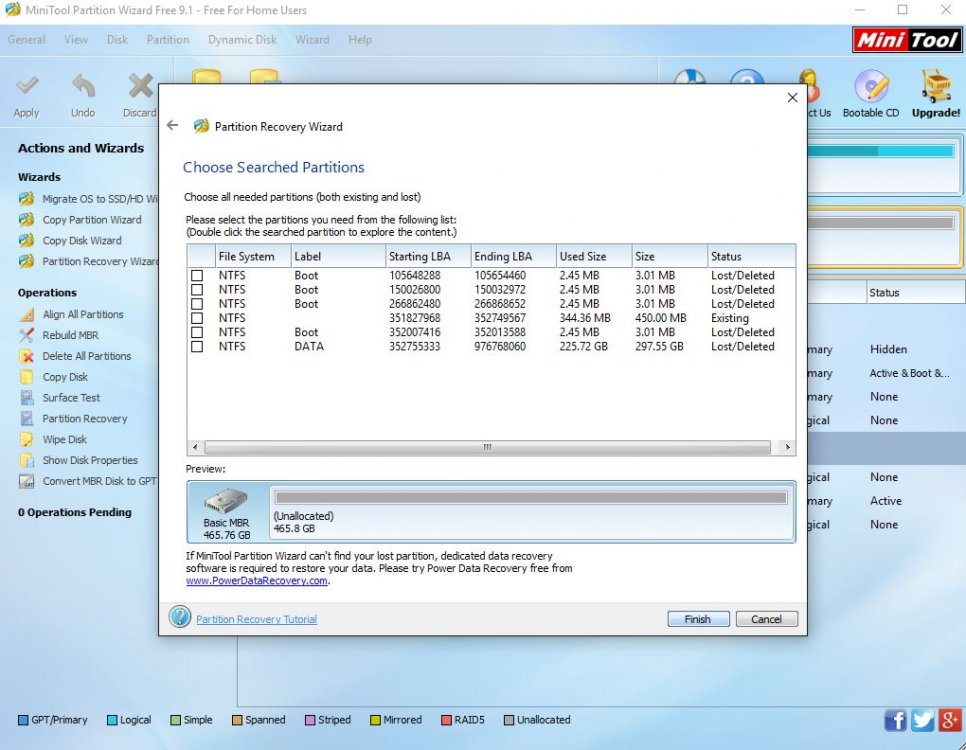
Task: Open Migrate OS to SSD/HD wizard
Action: 98,199
